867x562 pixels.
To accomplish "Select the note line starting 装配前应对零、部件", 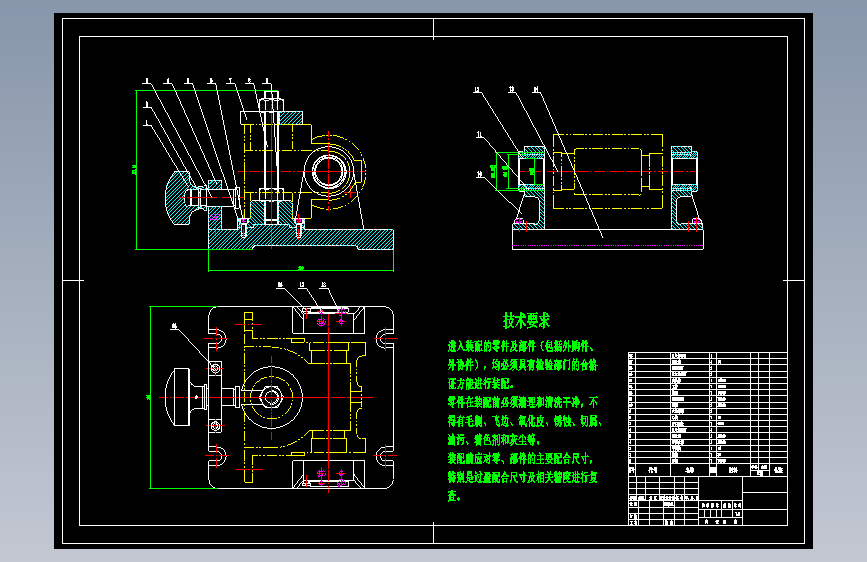I will coord(520,459).
